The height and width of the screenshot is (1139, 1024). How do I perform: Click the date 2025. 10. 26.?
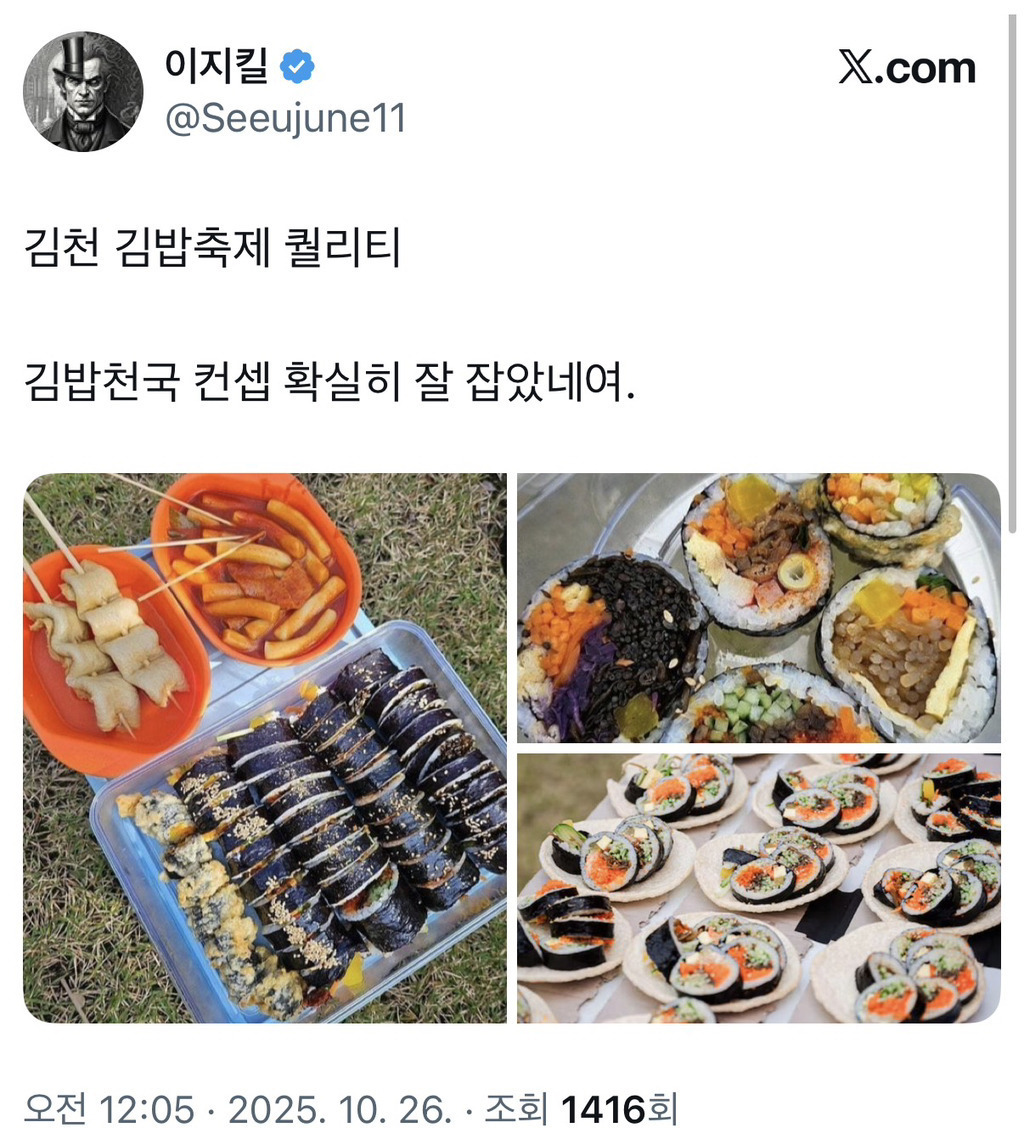(339, 1109)
